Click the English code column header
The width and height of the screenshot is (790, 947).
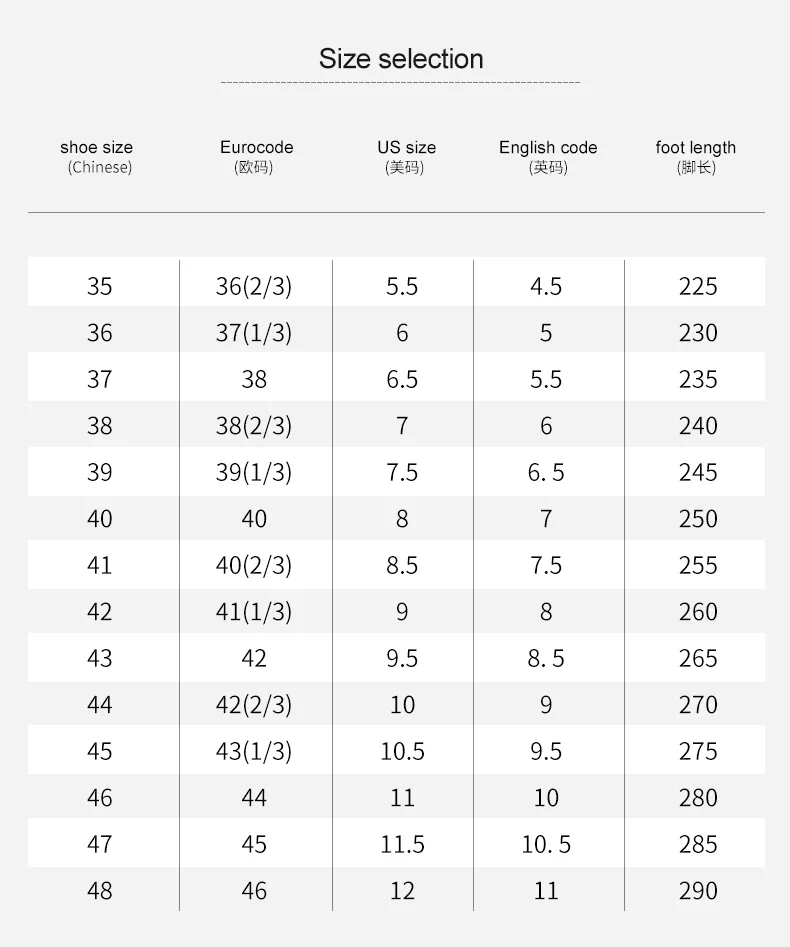point(548,157)
